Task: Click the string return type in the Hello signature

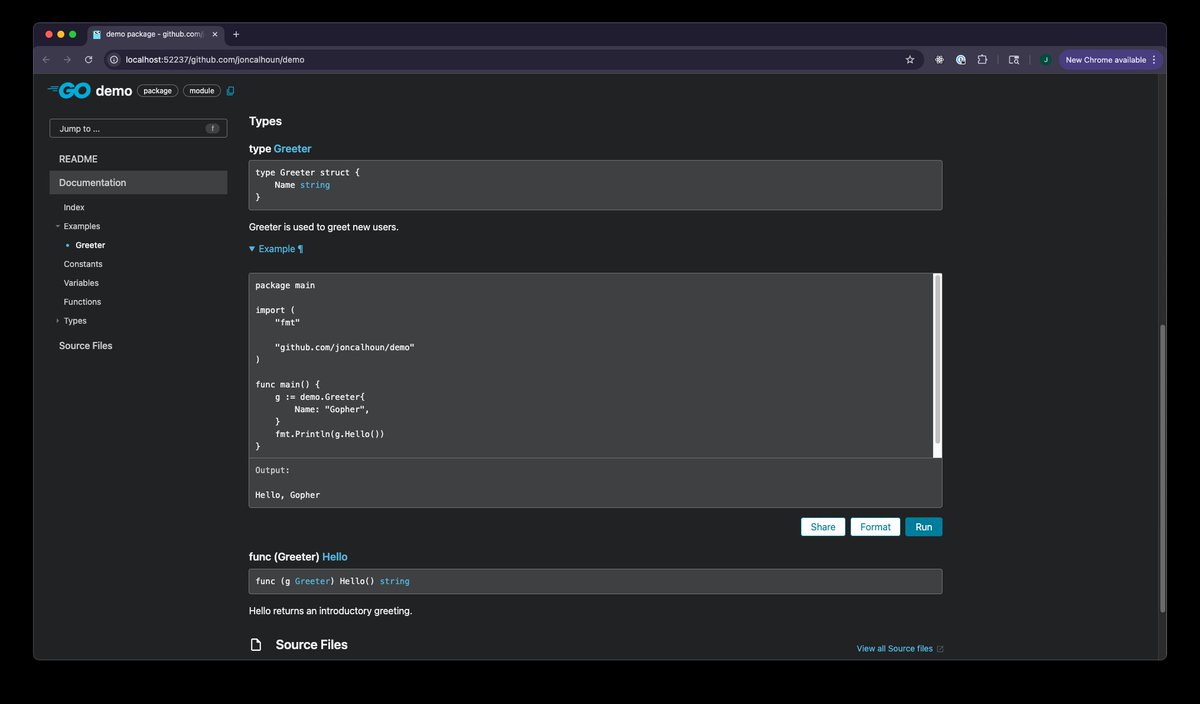Action: (x=394, y=581)
